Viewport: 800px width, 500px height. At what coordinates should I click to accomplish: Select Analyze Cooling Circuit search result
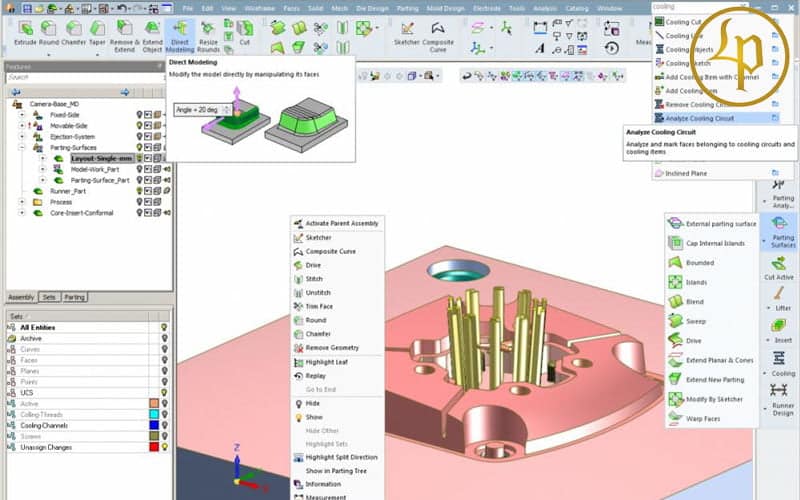(x=716, y=118)
